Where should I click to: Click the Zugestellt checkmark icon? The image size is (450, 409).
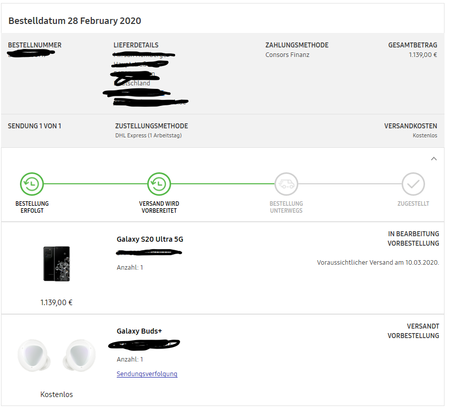413,184
